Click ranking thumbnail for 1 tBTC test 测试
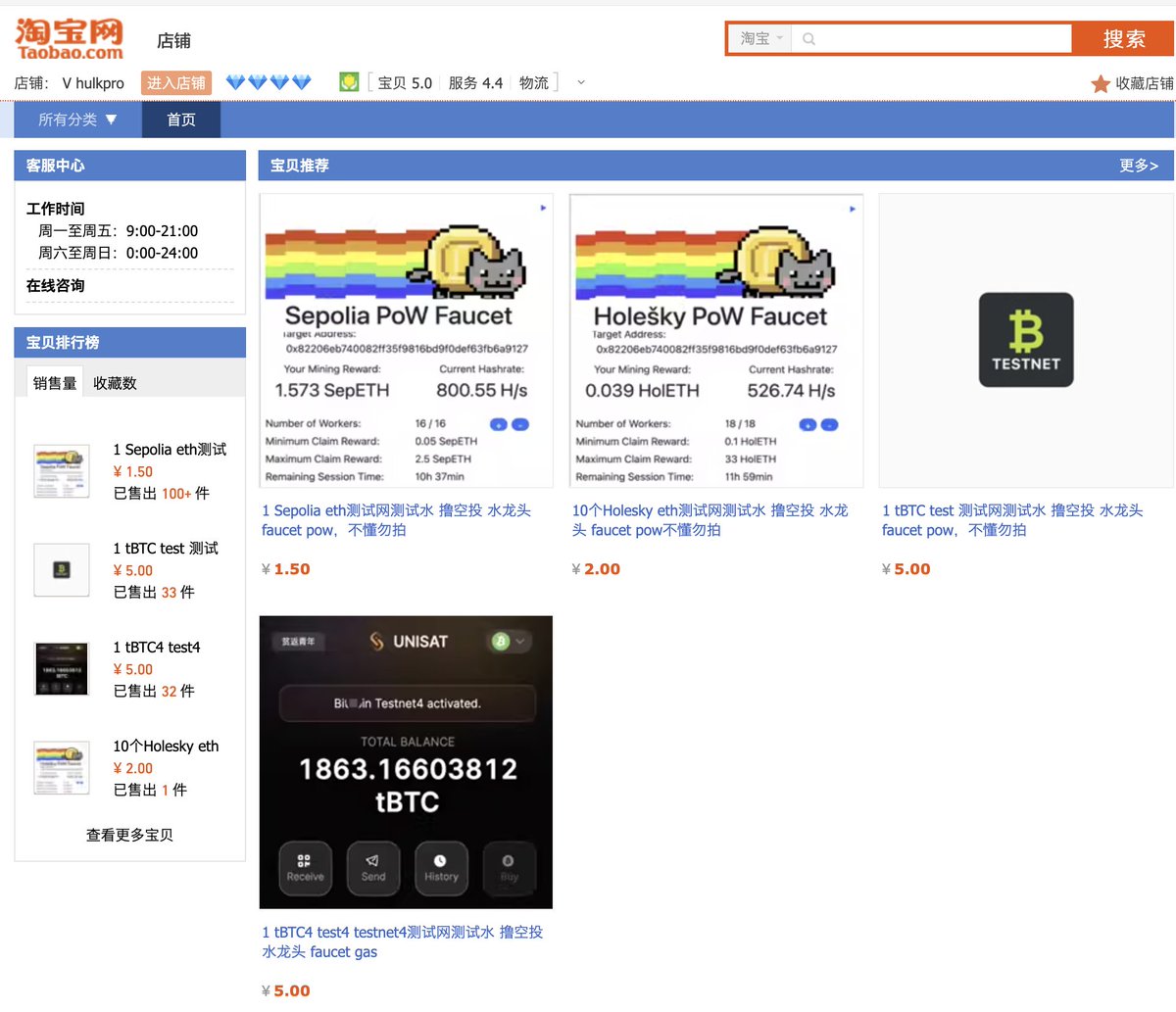 [62, 570]
